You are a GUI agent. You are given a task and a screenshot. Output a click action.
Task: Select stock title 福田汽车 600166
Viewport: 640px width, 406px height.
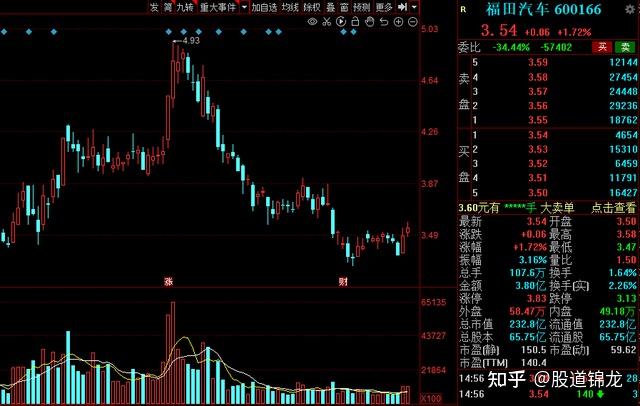[x=543, y=9]
